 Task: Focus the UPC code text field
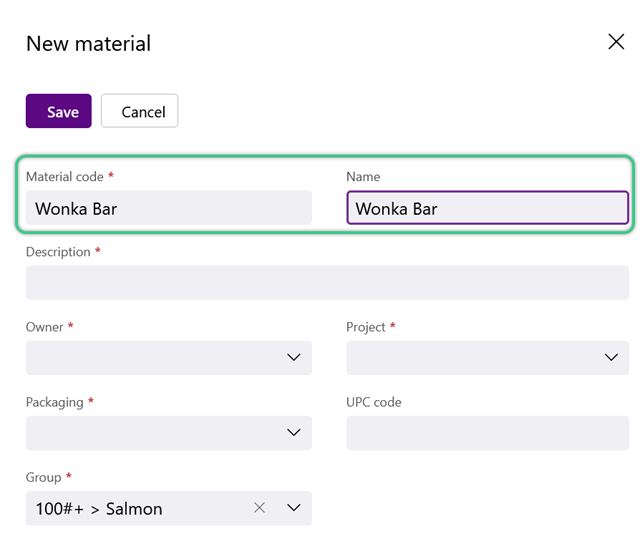click(x=487, y=433)
